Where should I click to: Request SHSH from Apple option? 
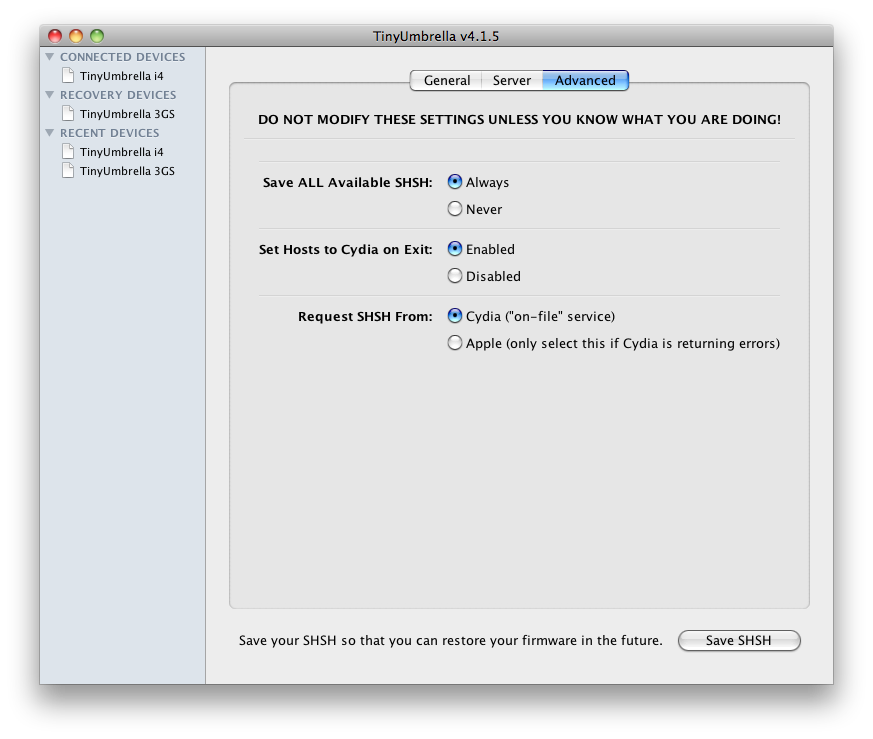pos(455,342)
